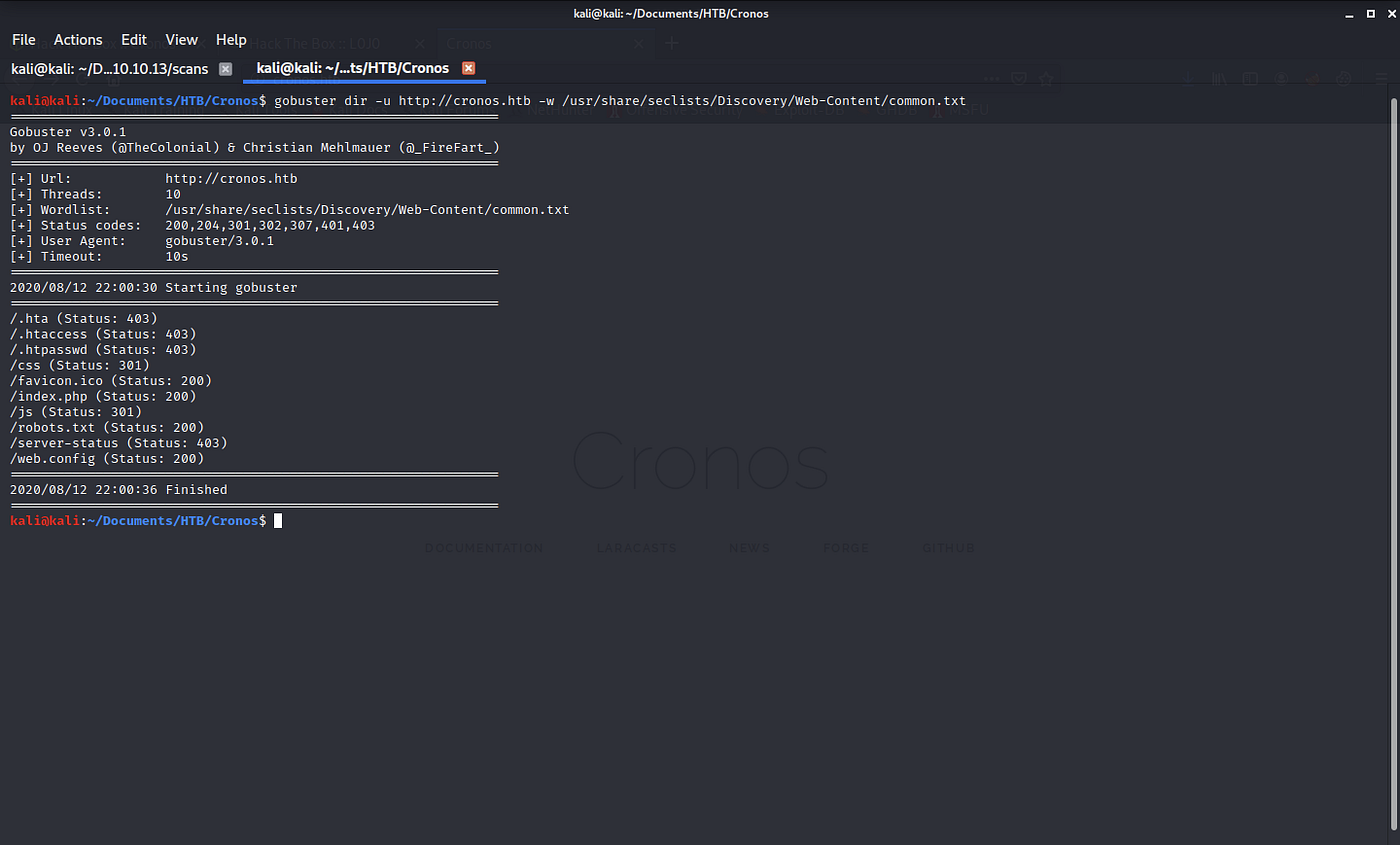Open the File menu

tap(24, 40)
